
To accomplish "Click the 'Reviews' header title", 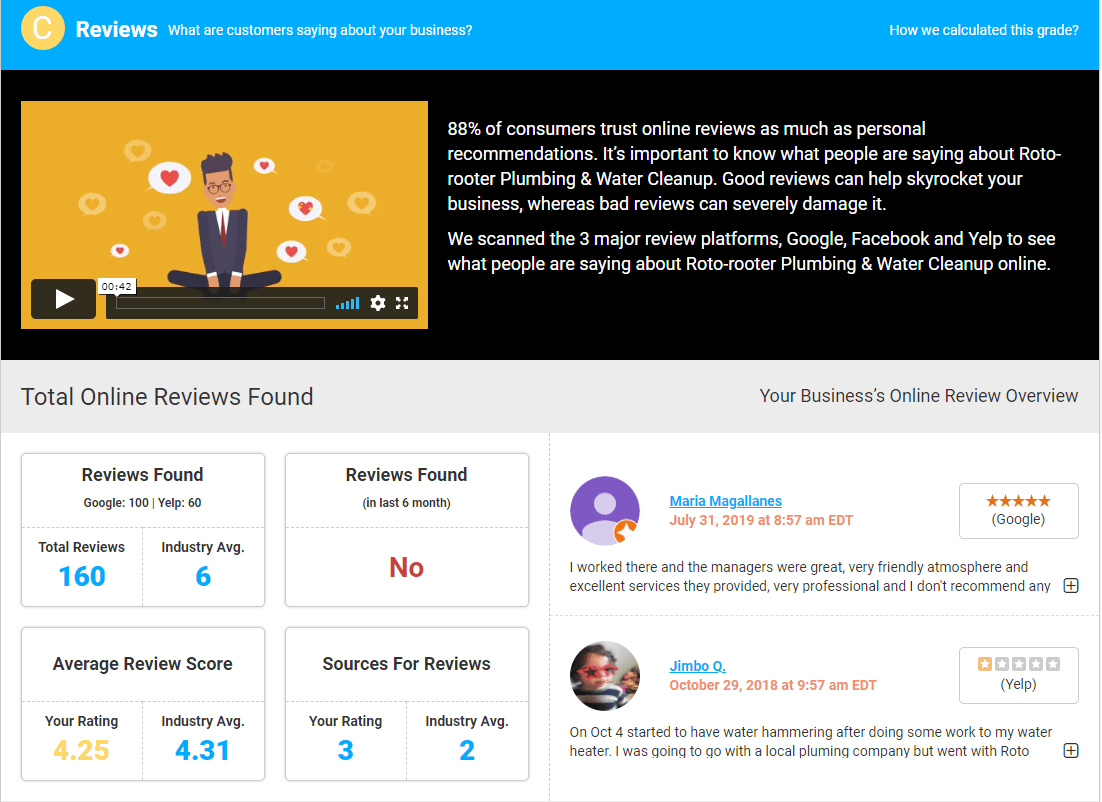I will (x=117, y=30).
